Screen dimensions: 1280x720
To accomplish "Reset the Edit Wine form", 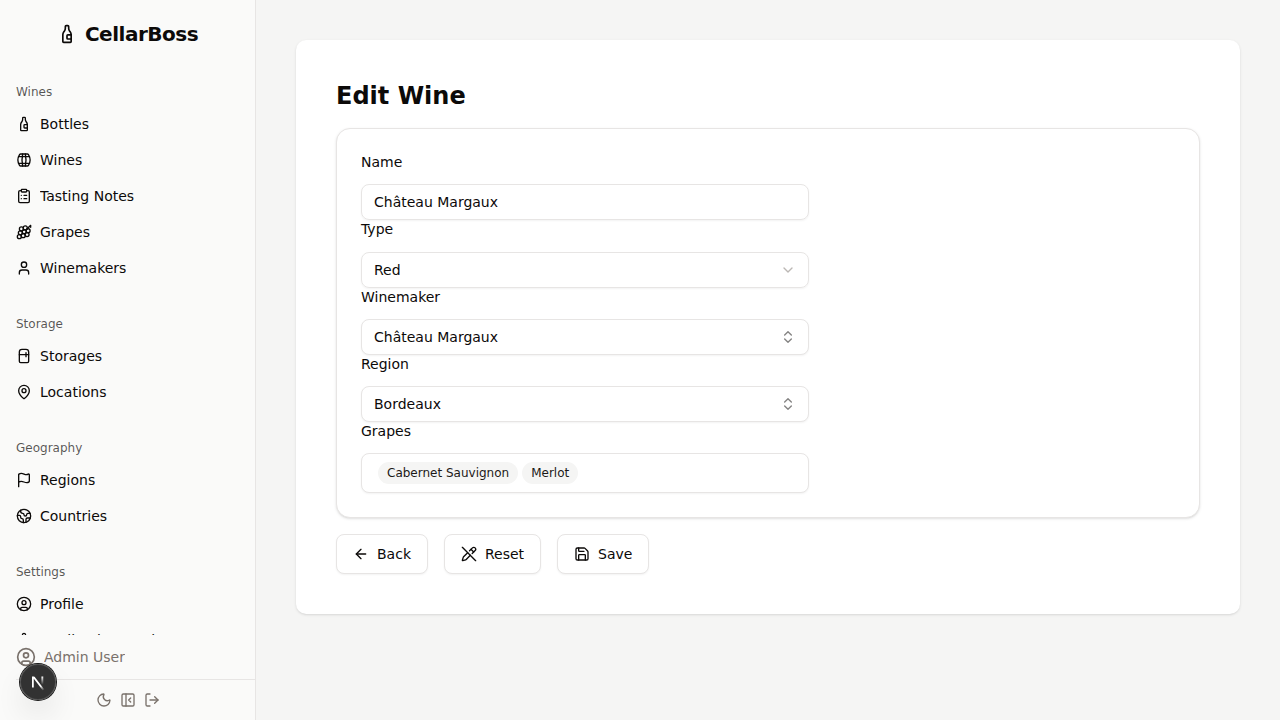I will click(x=492, y=554).
